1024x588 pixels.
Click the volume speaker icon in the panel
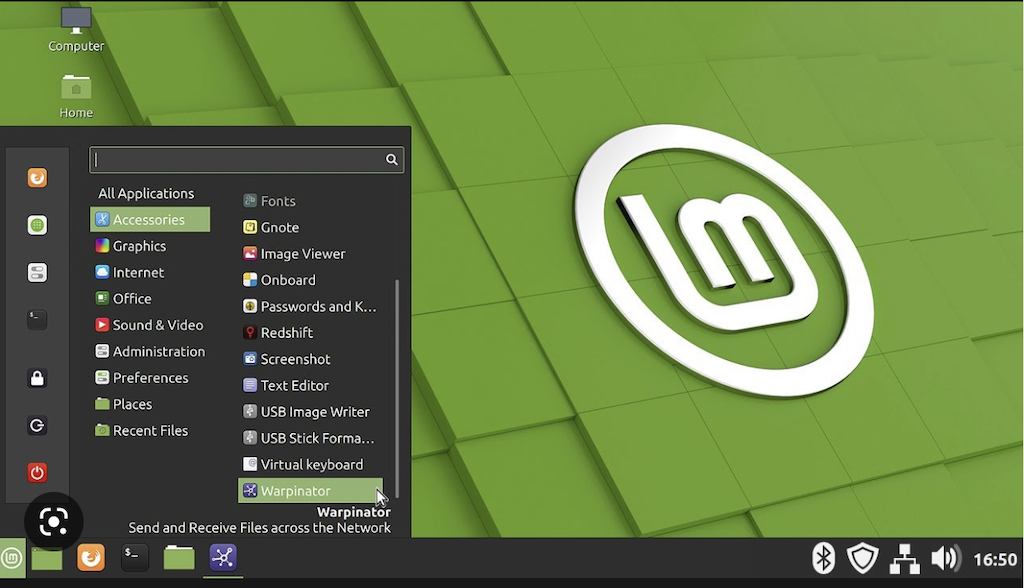coord(944,558)
